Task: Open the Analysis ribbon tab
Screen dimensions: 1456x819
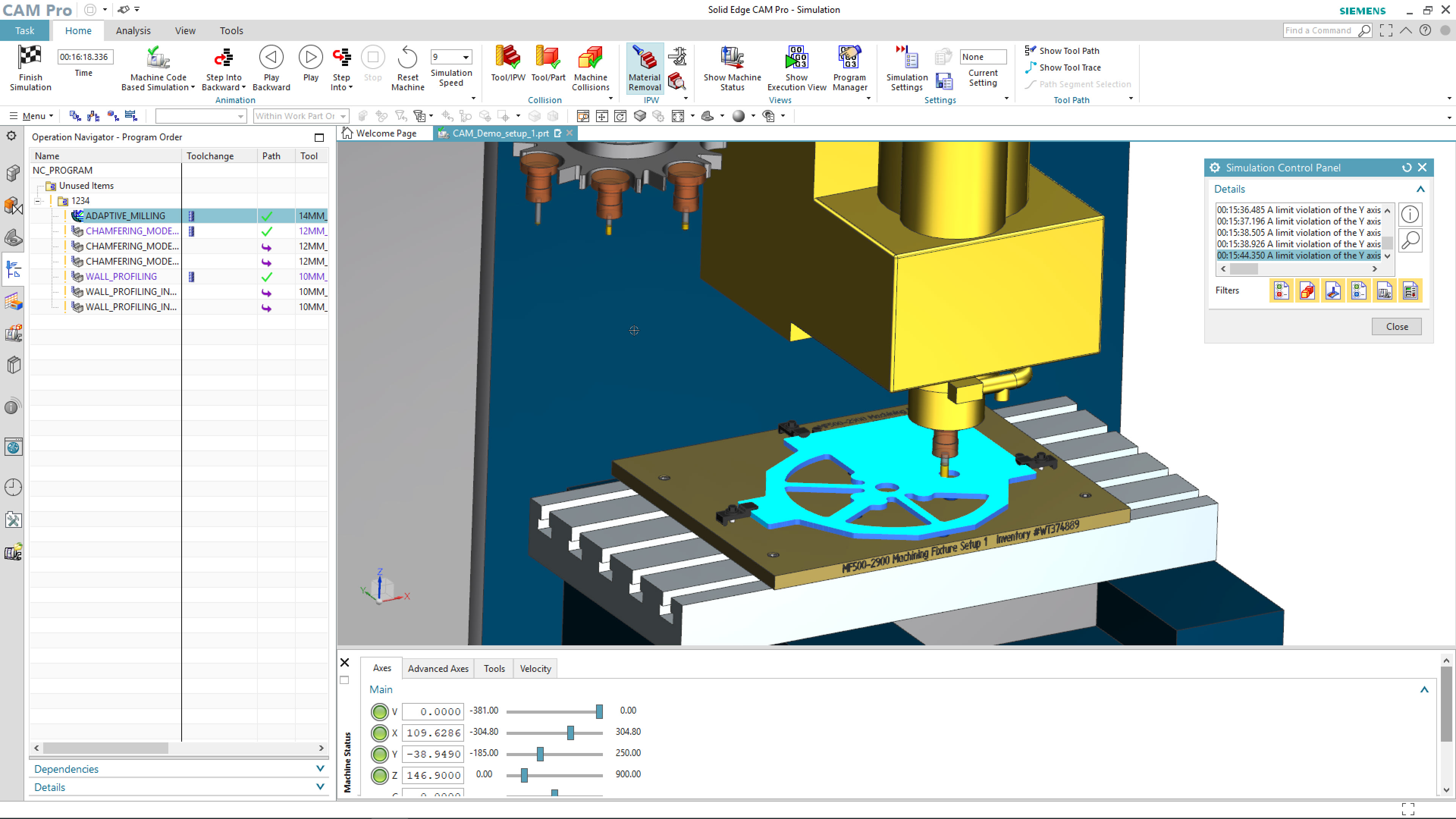Action: tap(133, 30)
